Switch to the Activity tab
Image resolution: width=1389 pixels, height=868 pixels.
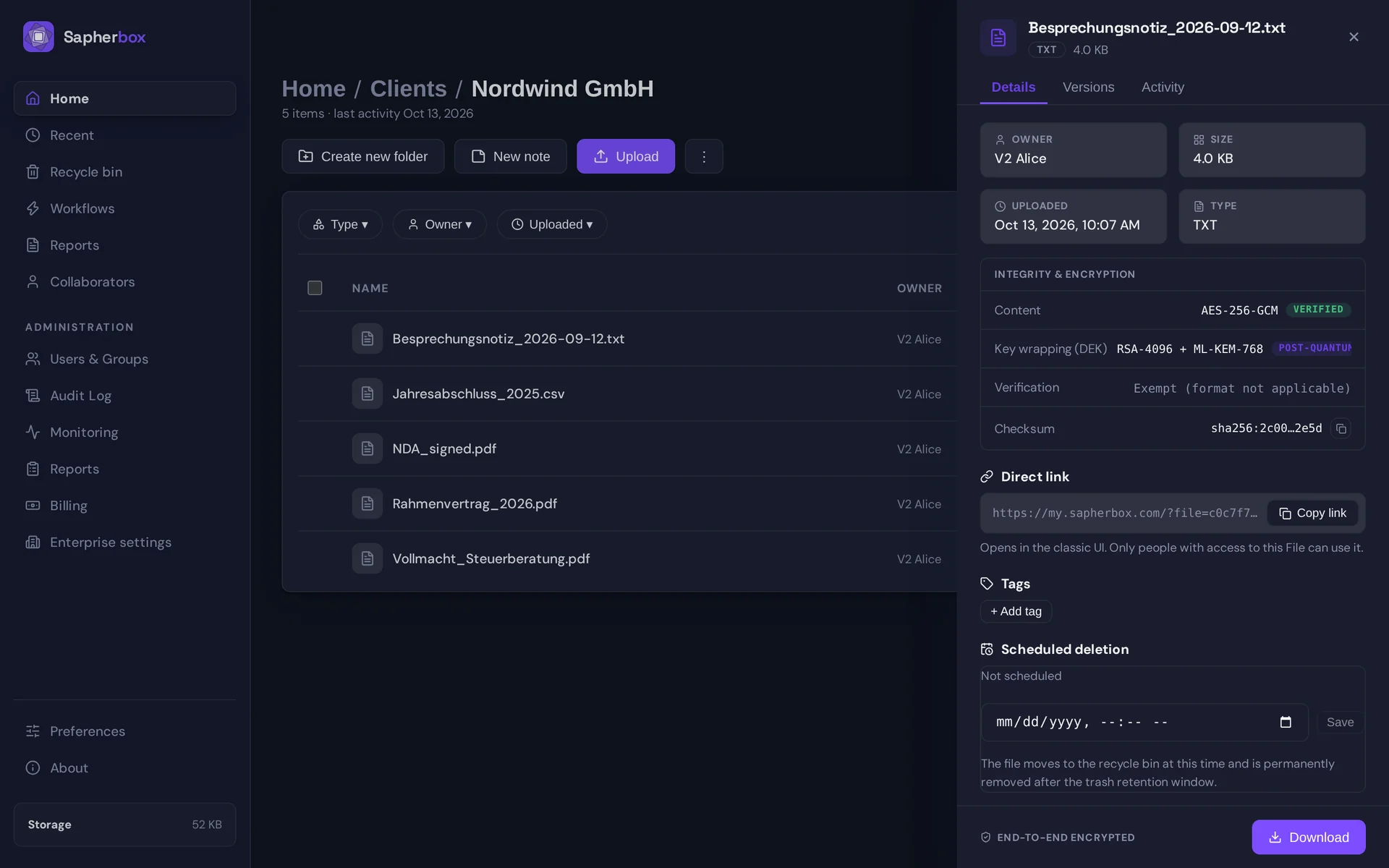1163,88
